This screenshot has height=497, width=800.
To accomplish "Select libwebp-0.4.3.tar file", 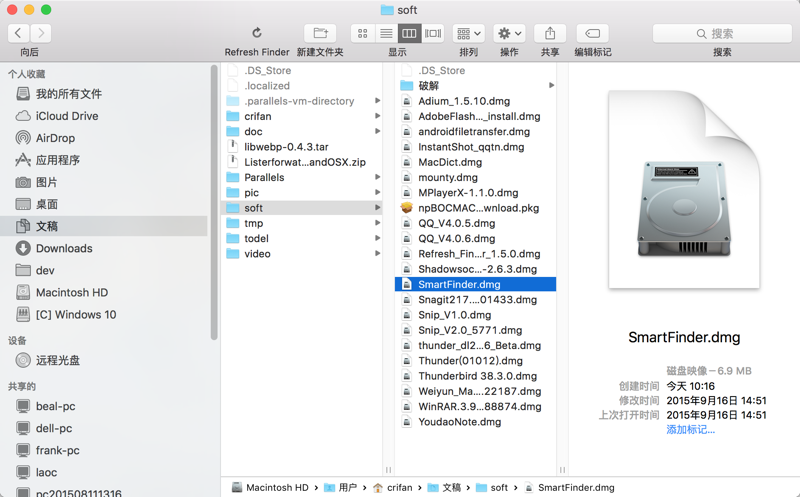I will [x=302, y=147].
